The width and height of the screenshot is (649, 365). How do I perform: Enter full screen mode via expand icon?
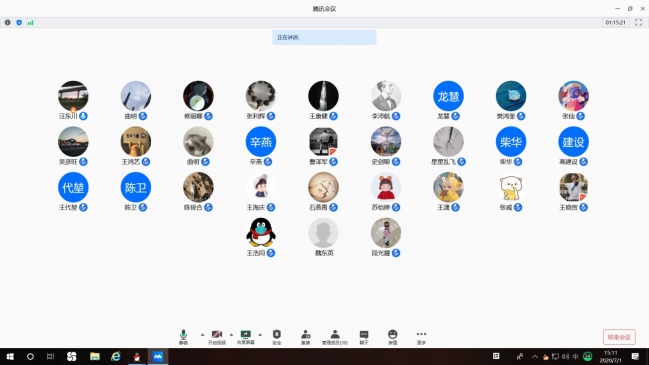click(639, 22)
